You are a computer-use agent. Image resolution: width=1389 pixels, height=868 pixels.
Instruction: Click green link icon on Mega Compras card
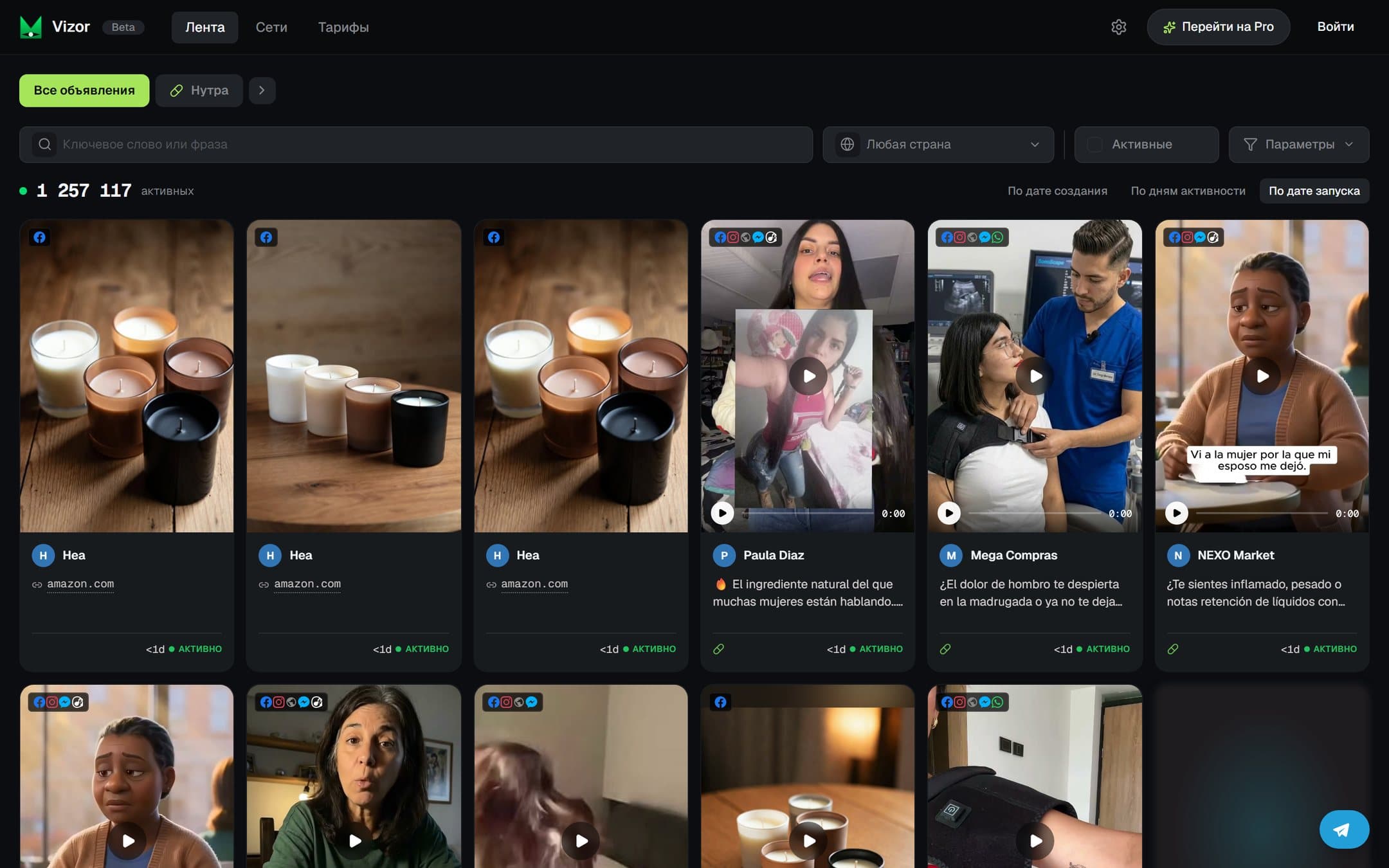coord(945,649)
